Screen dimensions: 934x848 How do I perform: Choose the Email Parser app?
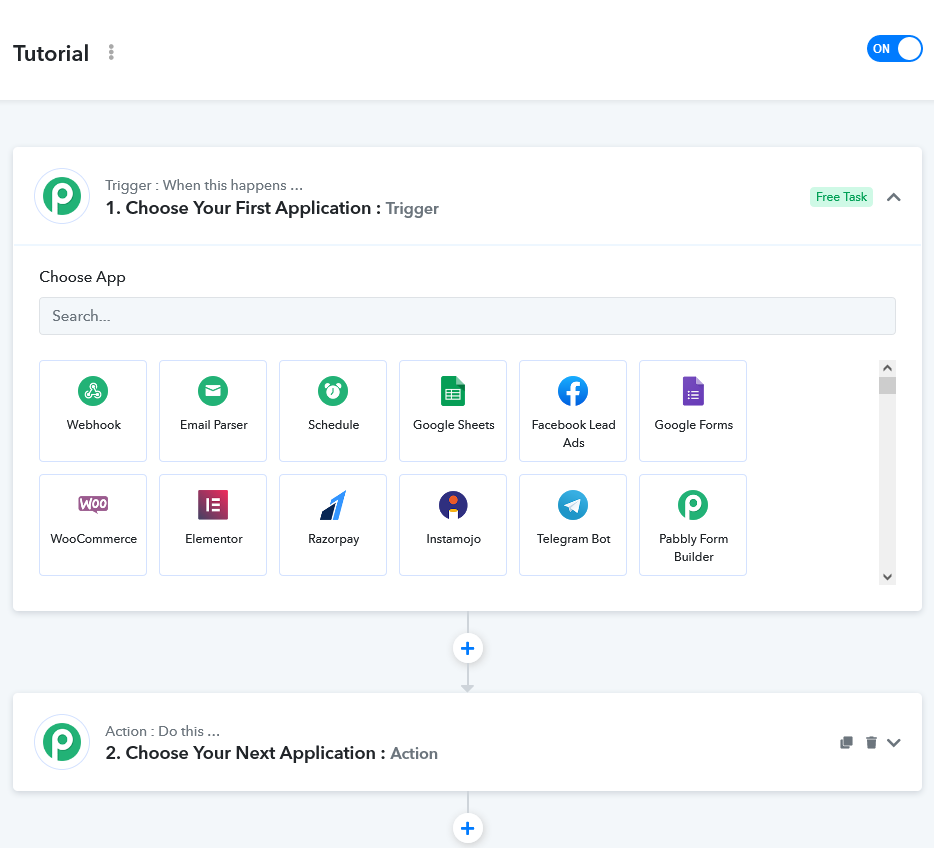(213, 410)
